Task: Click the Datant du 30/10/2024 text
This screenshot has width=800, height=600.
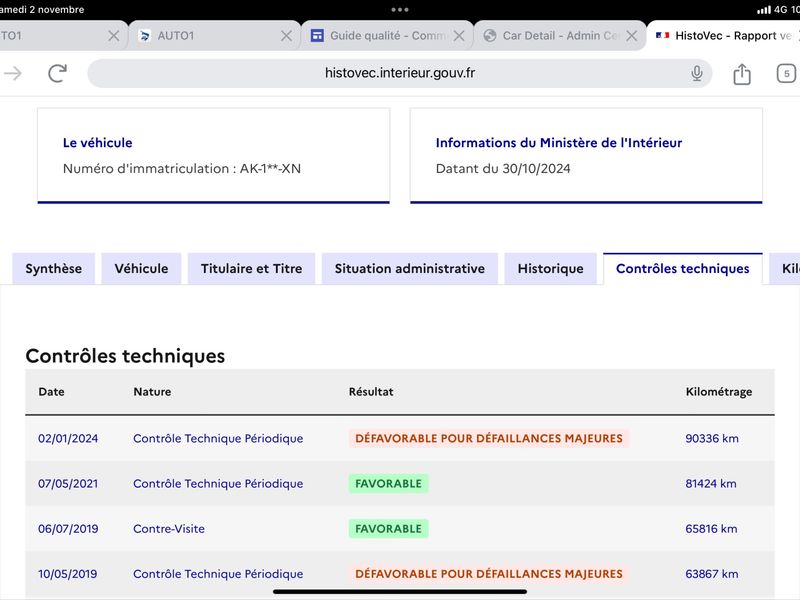Action: [x=503, y=169]
